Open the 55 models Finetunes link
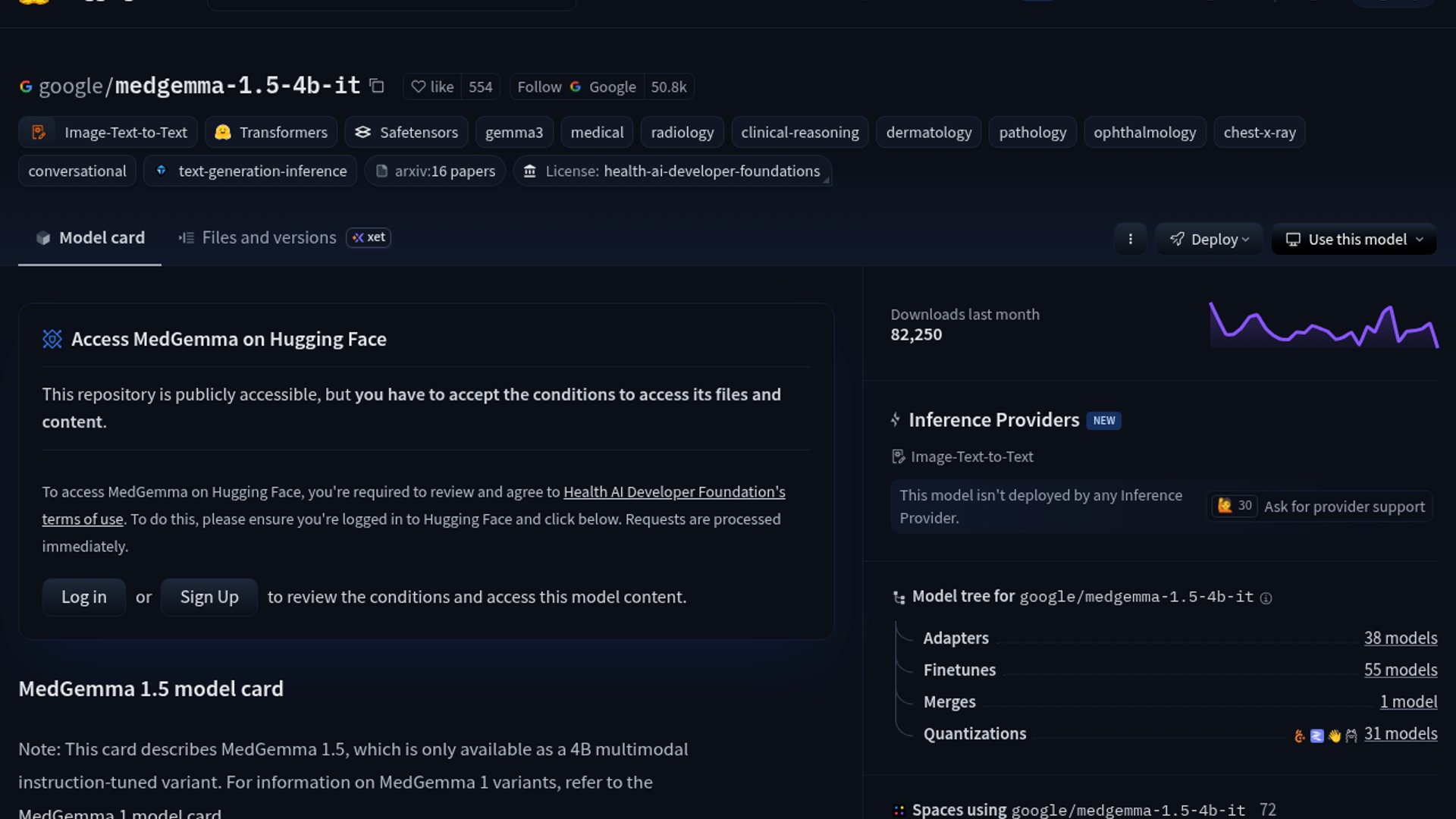The height and width of the screenshot is (819, 1456). (x=1400, y=670)
